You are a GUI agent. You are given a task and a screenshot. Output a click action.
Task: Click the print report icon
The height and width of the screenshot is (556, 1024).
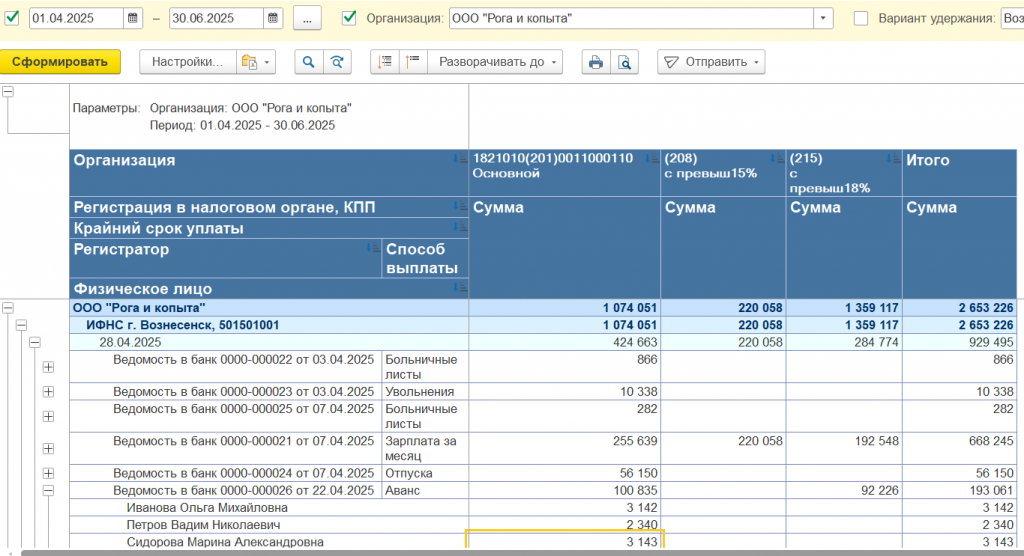[x=596, y=62]
